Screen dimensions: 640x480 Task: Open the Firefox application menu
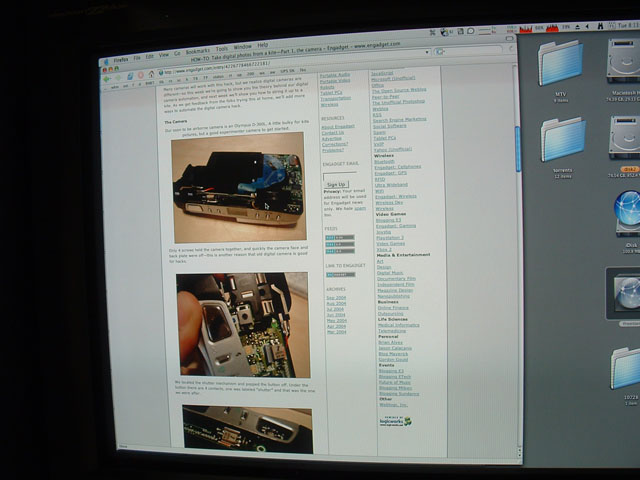click(115, 55)
